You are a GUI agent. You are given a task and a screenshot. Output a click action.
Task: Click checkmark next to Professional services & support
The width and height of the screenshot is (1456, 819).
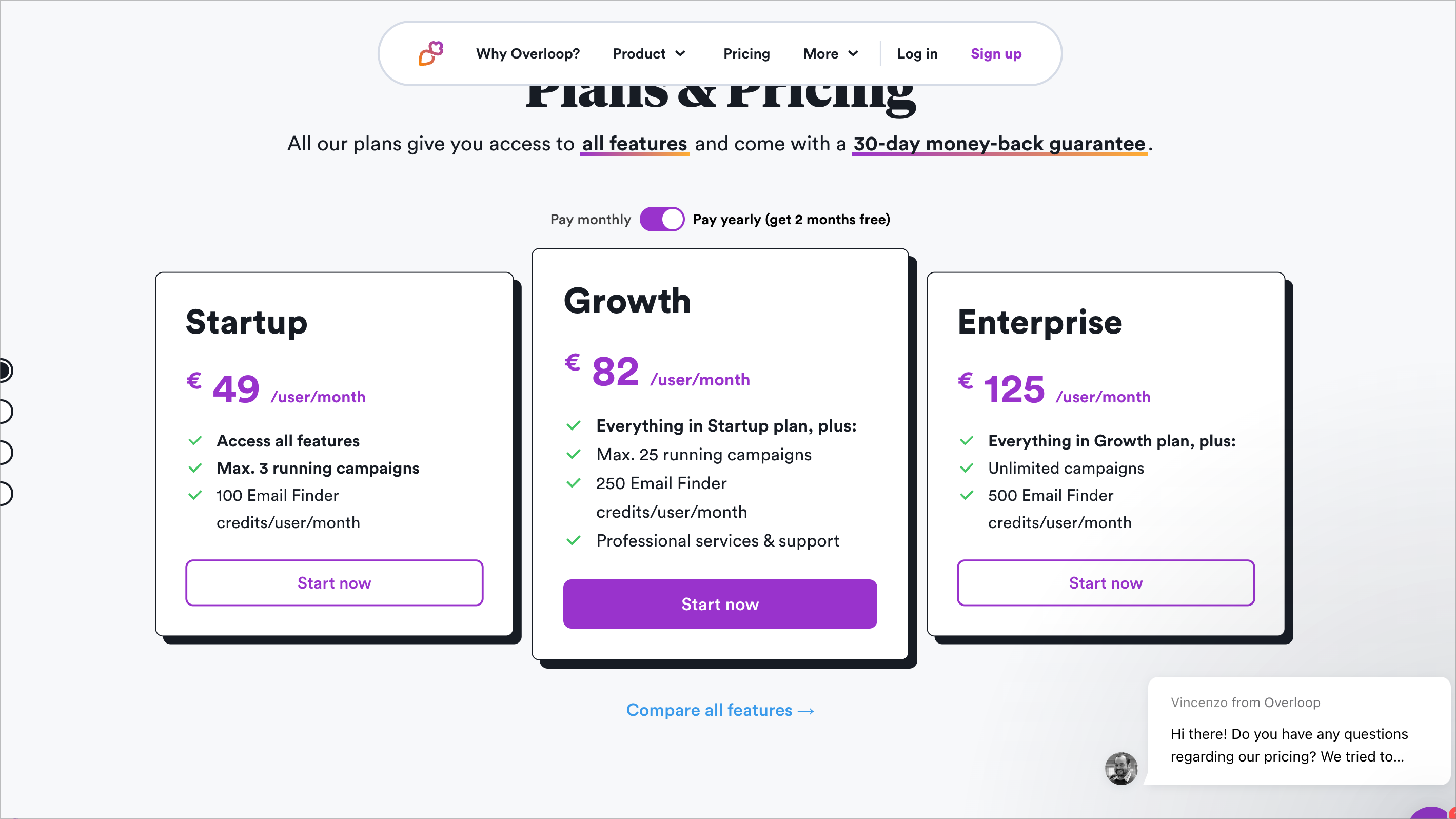(574, 541)
